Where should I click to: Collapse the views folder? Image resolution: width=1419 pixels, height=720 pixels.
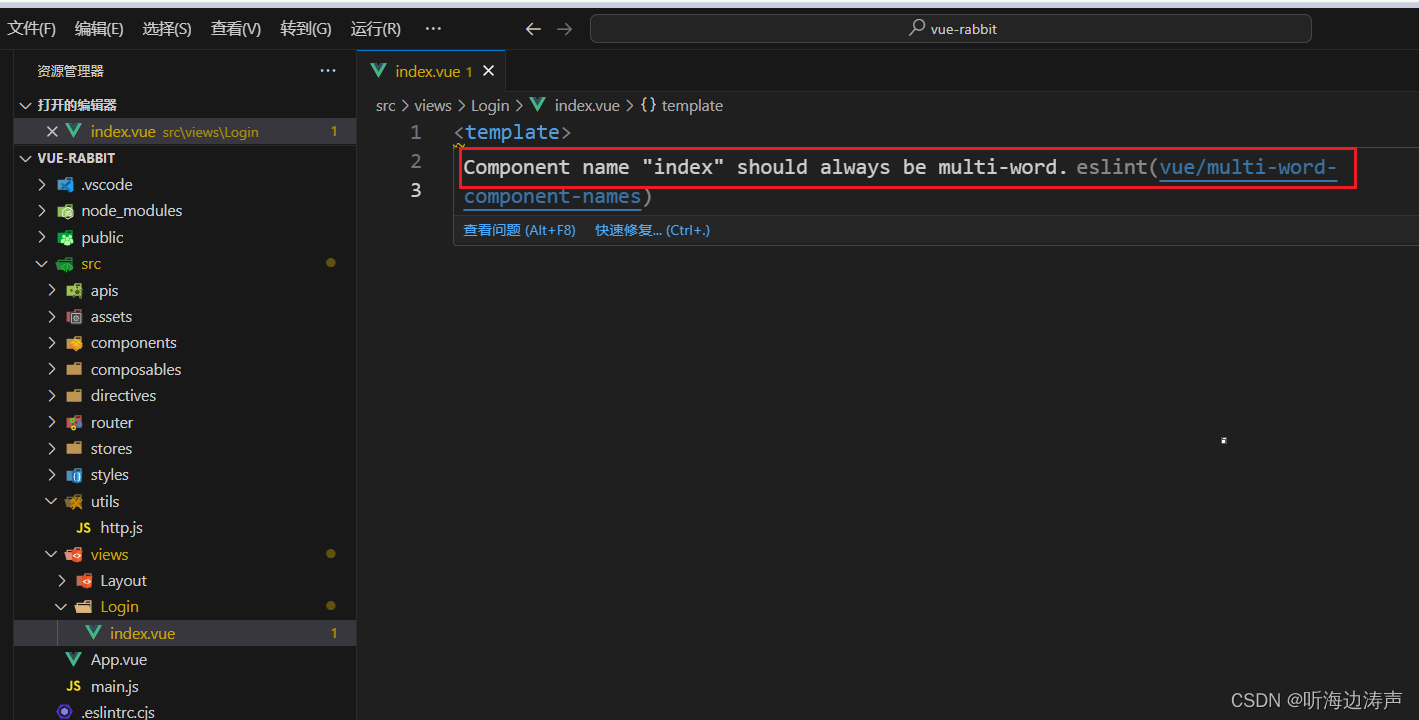click(x=52, y=555)
